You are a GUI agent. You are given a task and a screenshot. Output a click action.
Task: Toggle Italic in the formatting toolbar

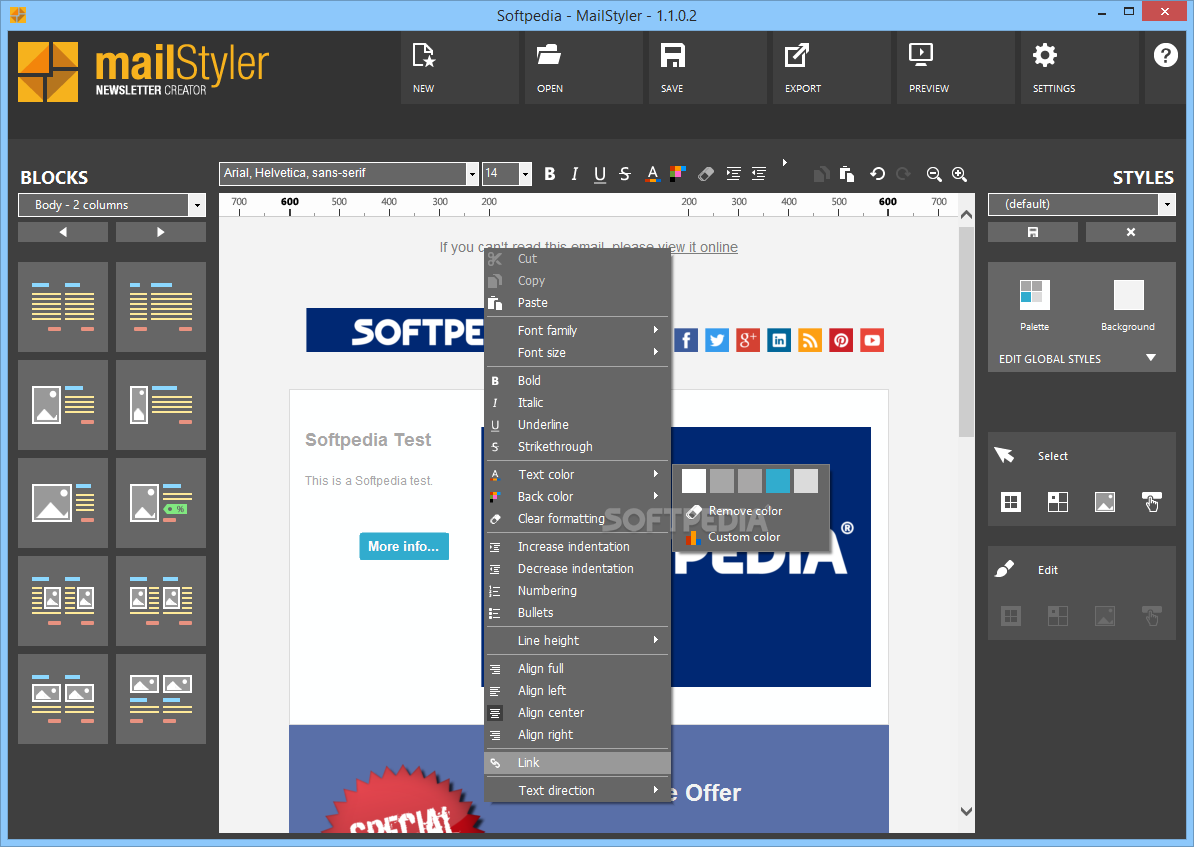(575, 174)
